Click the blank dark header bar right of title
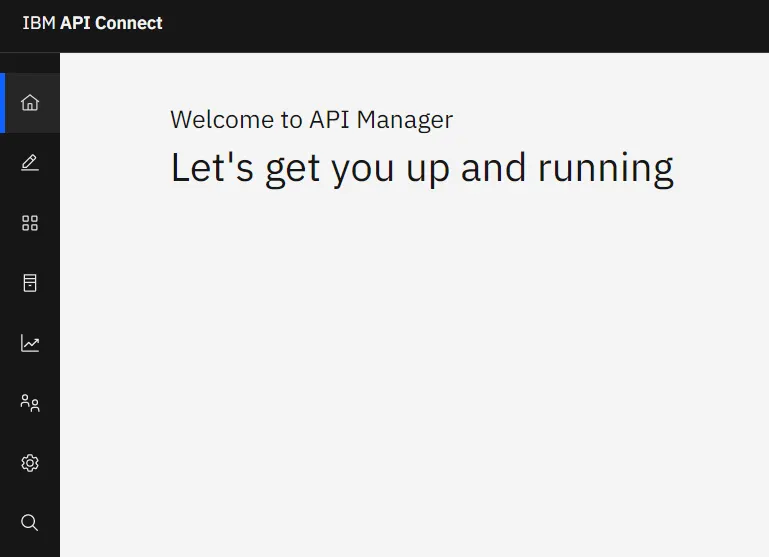 coord(466,26)
